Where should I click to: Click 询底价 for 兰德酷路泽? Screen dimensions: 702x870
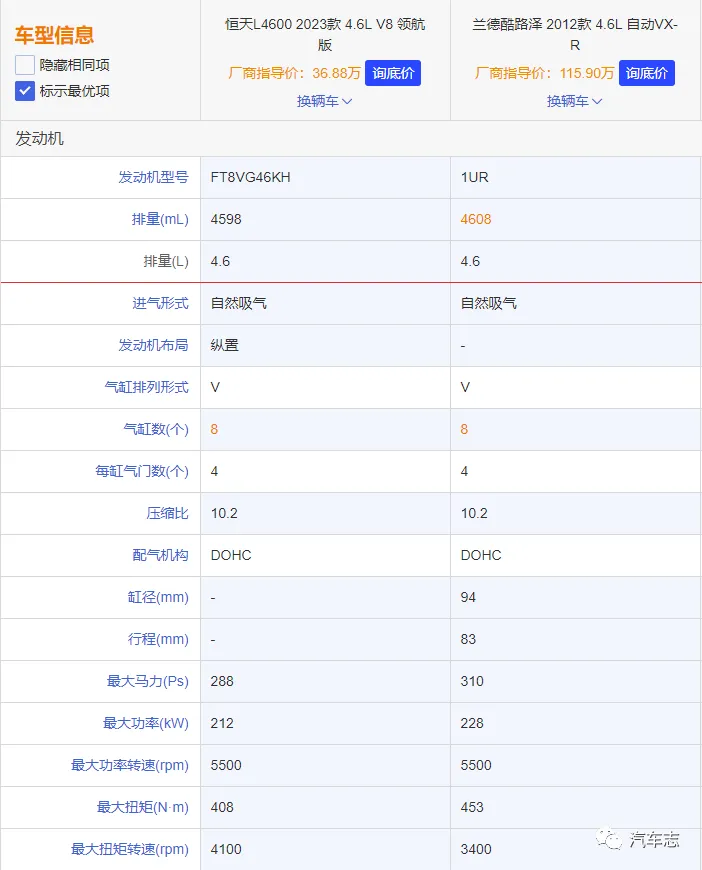(x=647, y=73)
